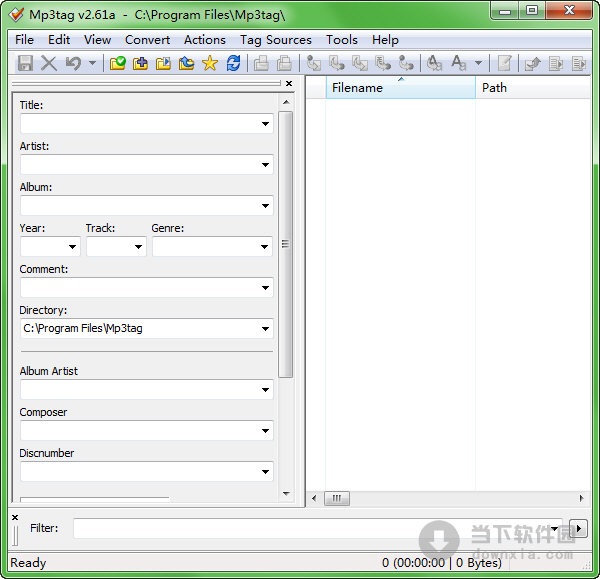Open the dropdown arrow beside Actions icons
The width and height of the screenshot is (600, 579).
tap(478, 62)
